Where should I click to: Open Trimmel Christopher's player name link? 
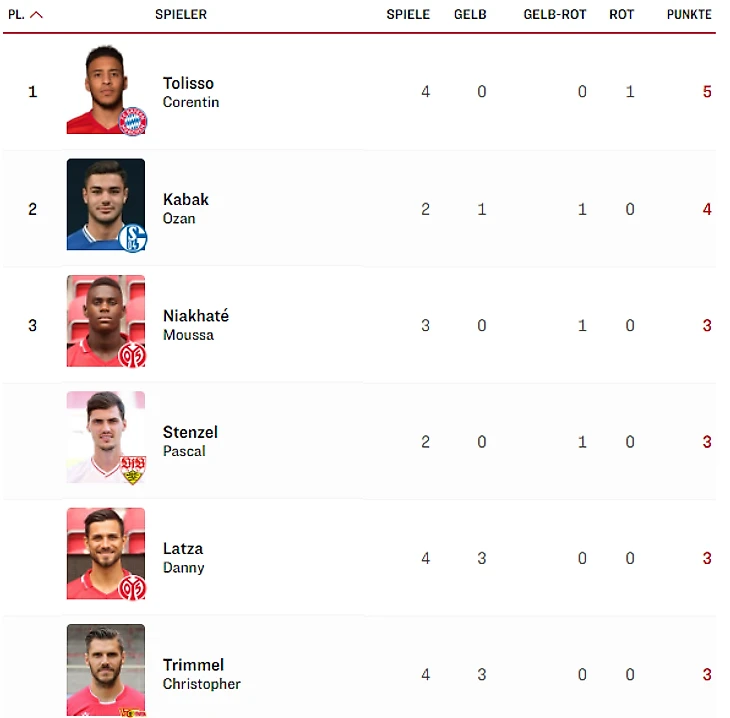[202, 674]
